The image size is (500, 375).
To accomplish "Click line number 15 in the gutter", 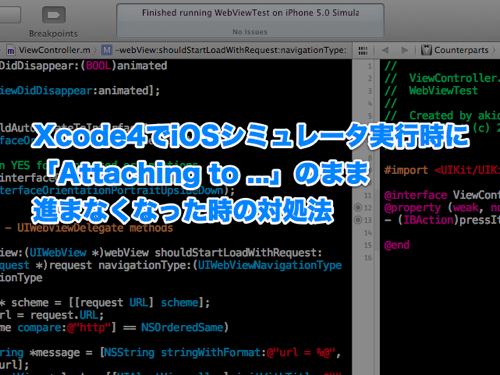I will (368, 245).
